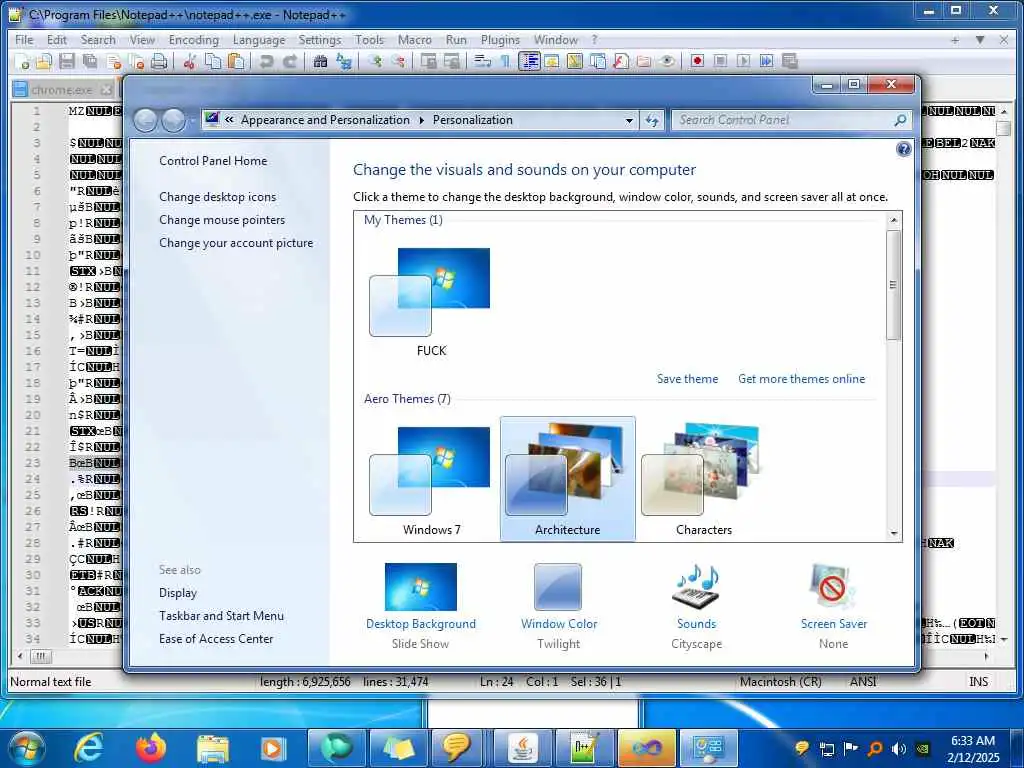Launch Firefox from the taskbar
1024x768 pixels.
point(150,748)
